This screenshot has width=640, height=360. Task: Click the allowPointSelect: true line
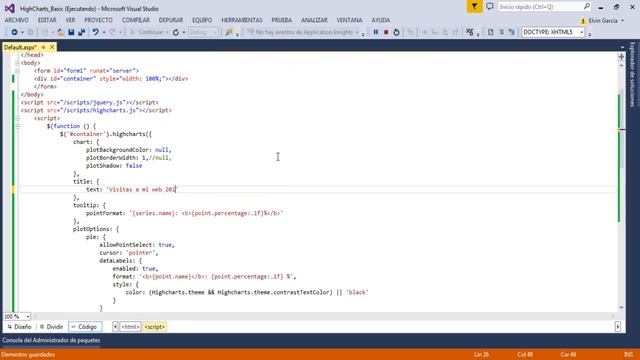click(137, 245)
